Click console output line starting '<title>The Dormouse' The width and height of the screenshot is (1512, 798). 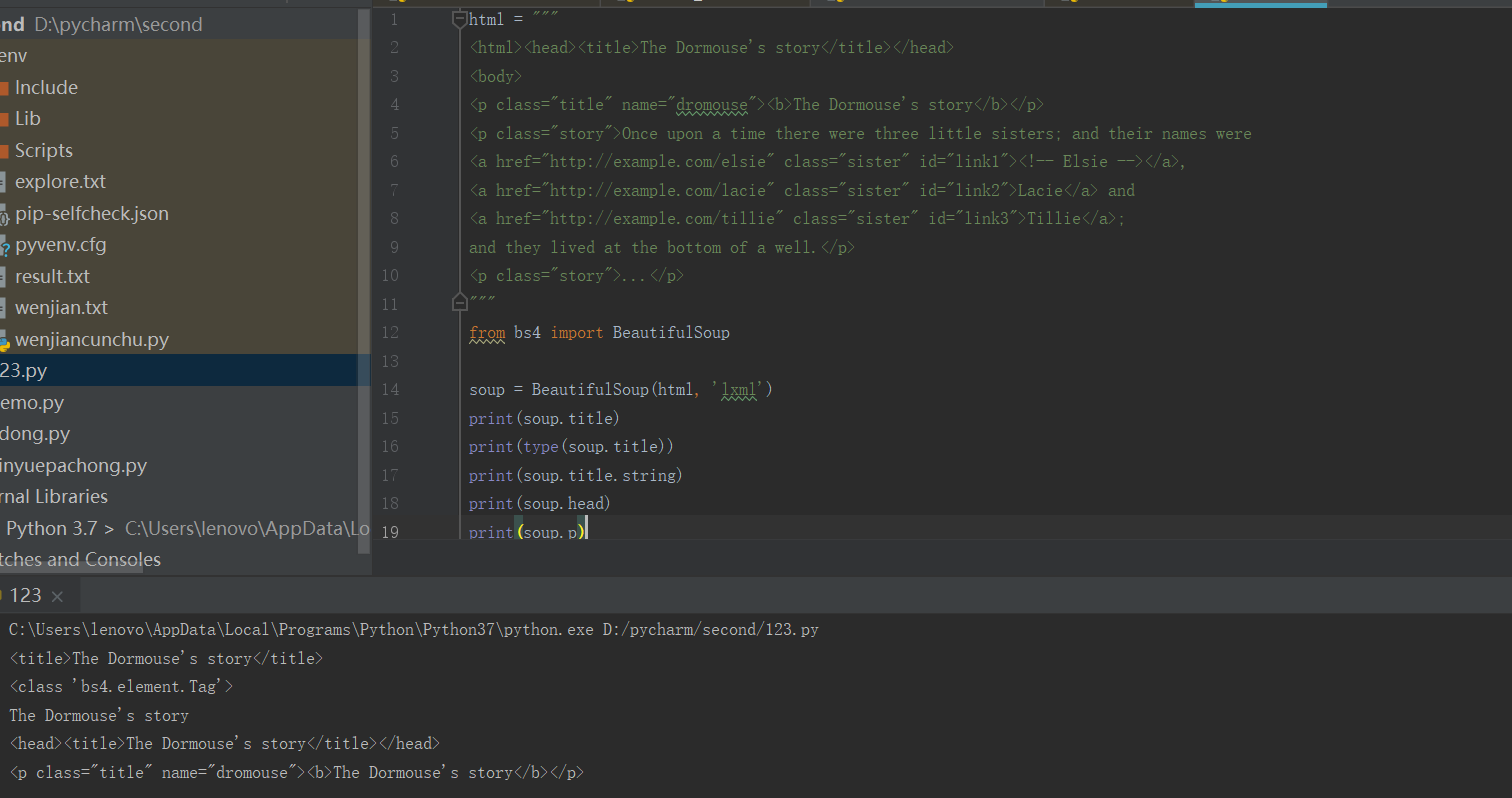click(x=166, y=659)
